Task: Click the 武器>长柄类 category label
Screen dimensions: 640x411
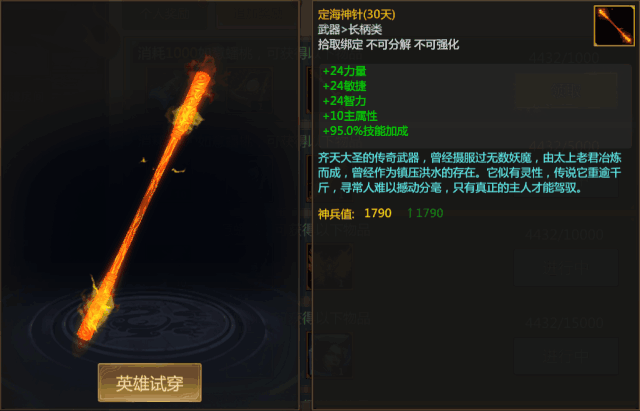Action: click(x=350, y=29)
